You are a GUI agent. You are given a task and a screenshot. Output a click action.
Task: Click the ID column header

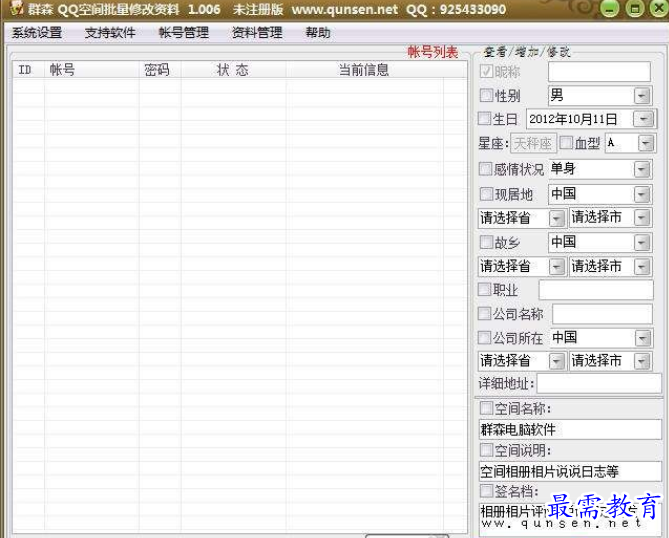(x=29, y=70)
